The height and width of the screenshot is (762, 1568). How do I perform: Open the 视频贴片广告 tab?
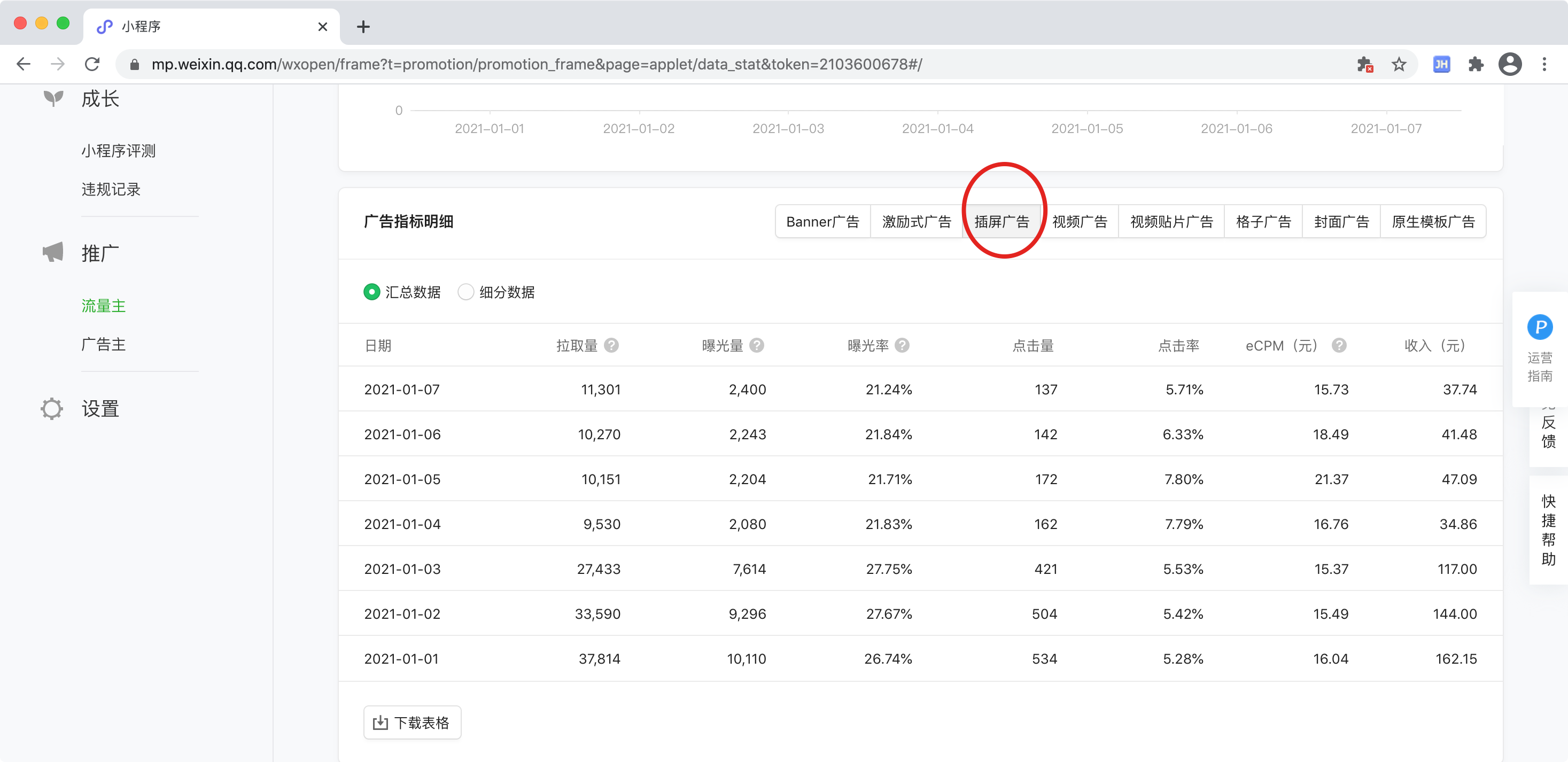[1171, 222]
